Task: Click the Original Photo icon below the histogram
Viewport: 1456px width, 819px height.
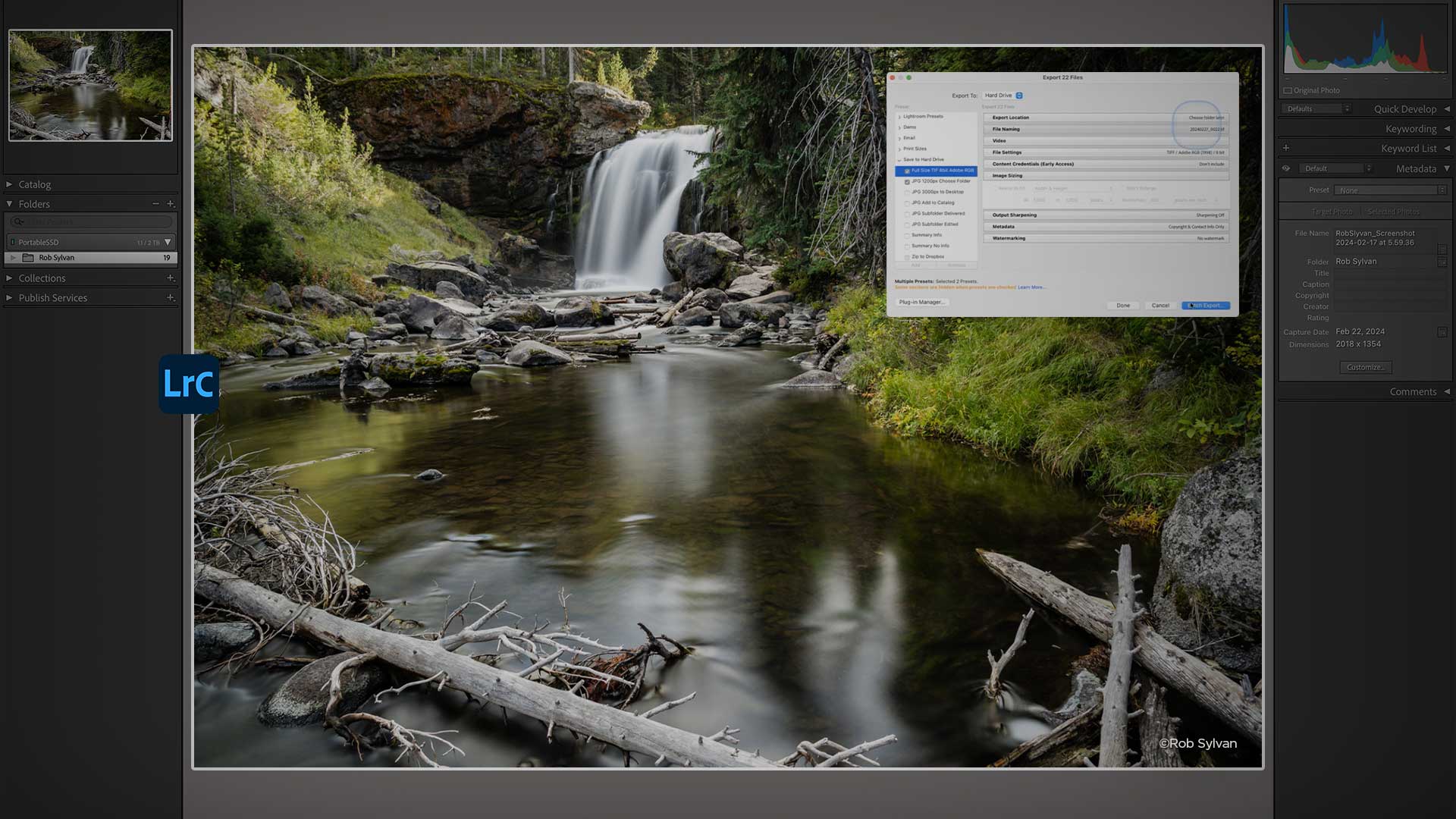Action: [1288, 90]
